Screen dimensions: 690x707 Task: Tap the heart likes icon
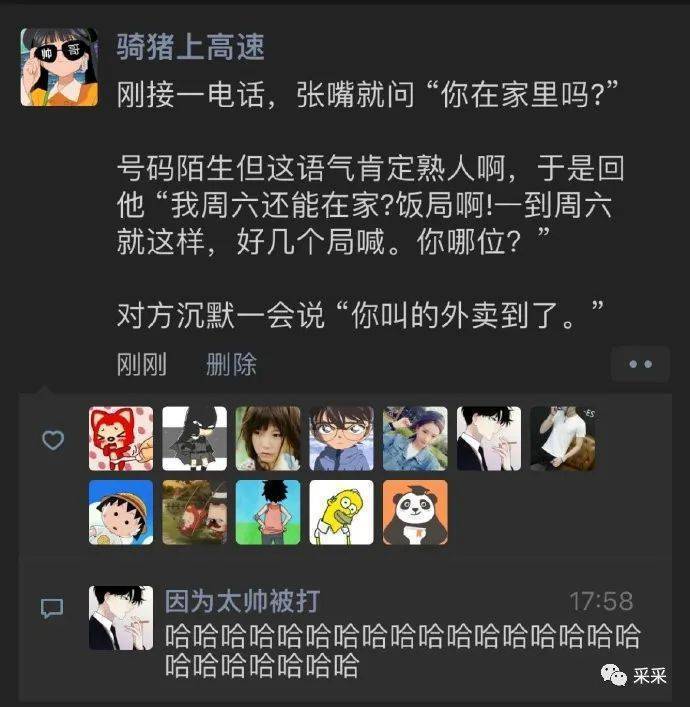coord(53,440)
